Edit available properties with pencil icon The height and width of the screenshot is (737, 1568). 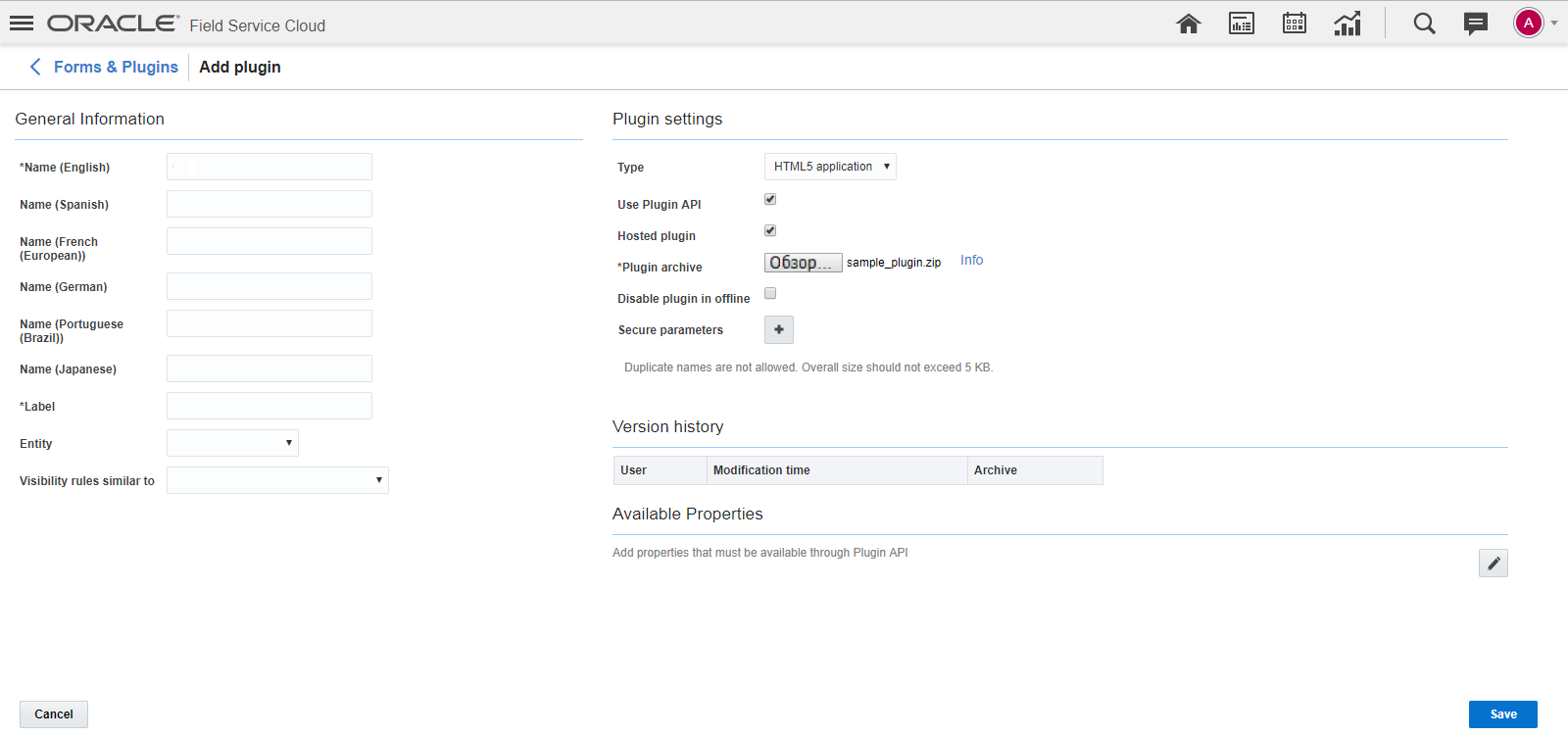click(x=1493, y=563)
